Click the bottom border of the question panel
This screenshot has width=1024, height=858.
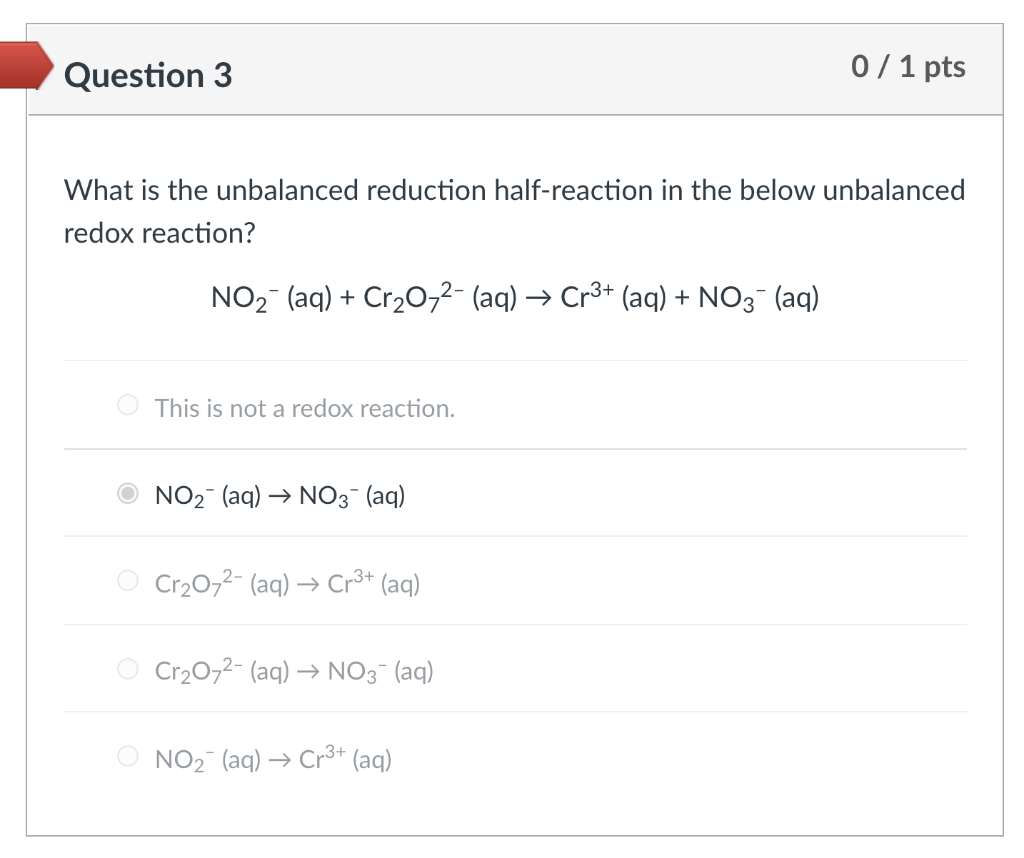click(x=515, y=835)
